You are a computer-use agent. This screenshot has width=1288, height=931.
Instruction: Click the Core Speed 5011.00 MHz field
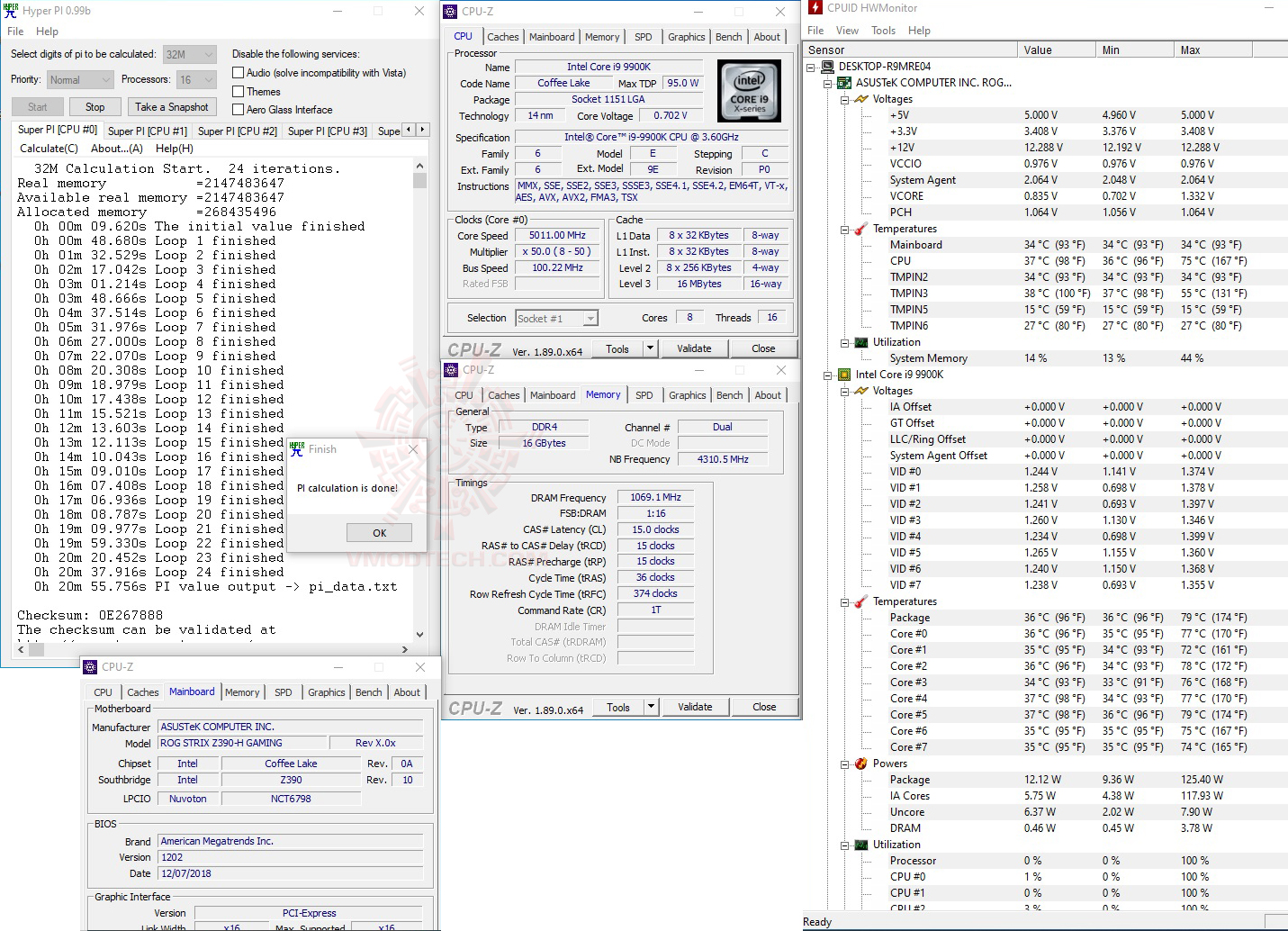pos(557,236)
